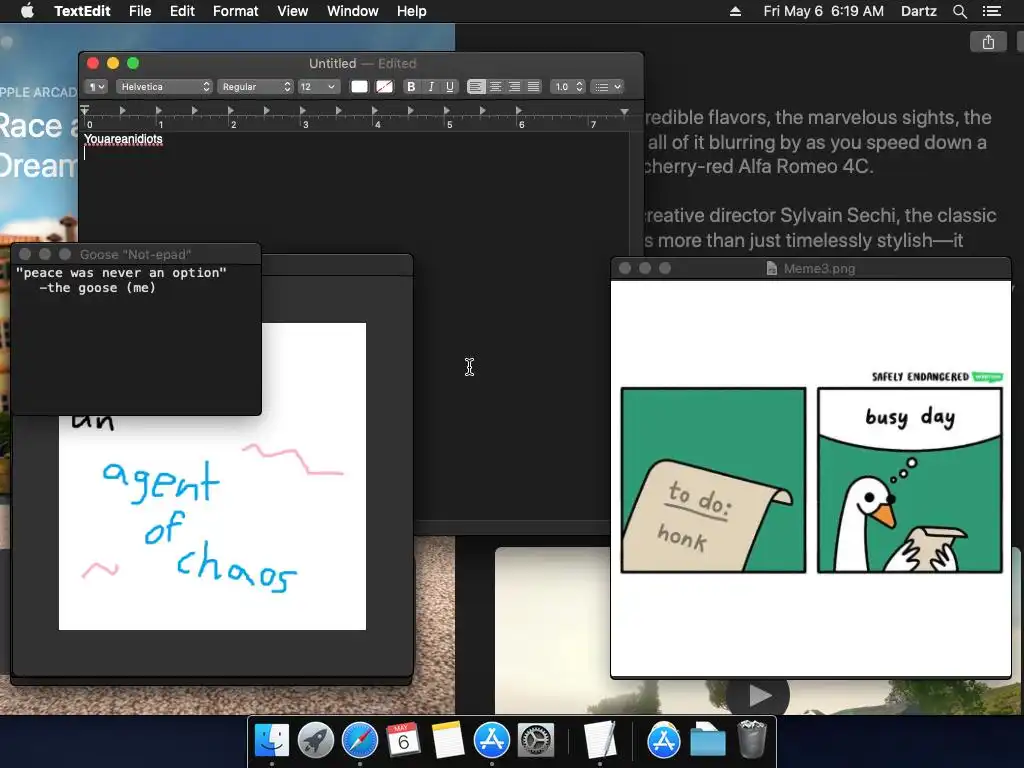Click the white text color swatch
The width and height of the screenshot is (1024, 768).
[359, 87]
